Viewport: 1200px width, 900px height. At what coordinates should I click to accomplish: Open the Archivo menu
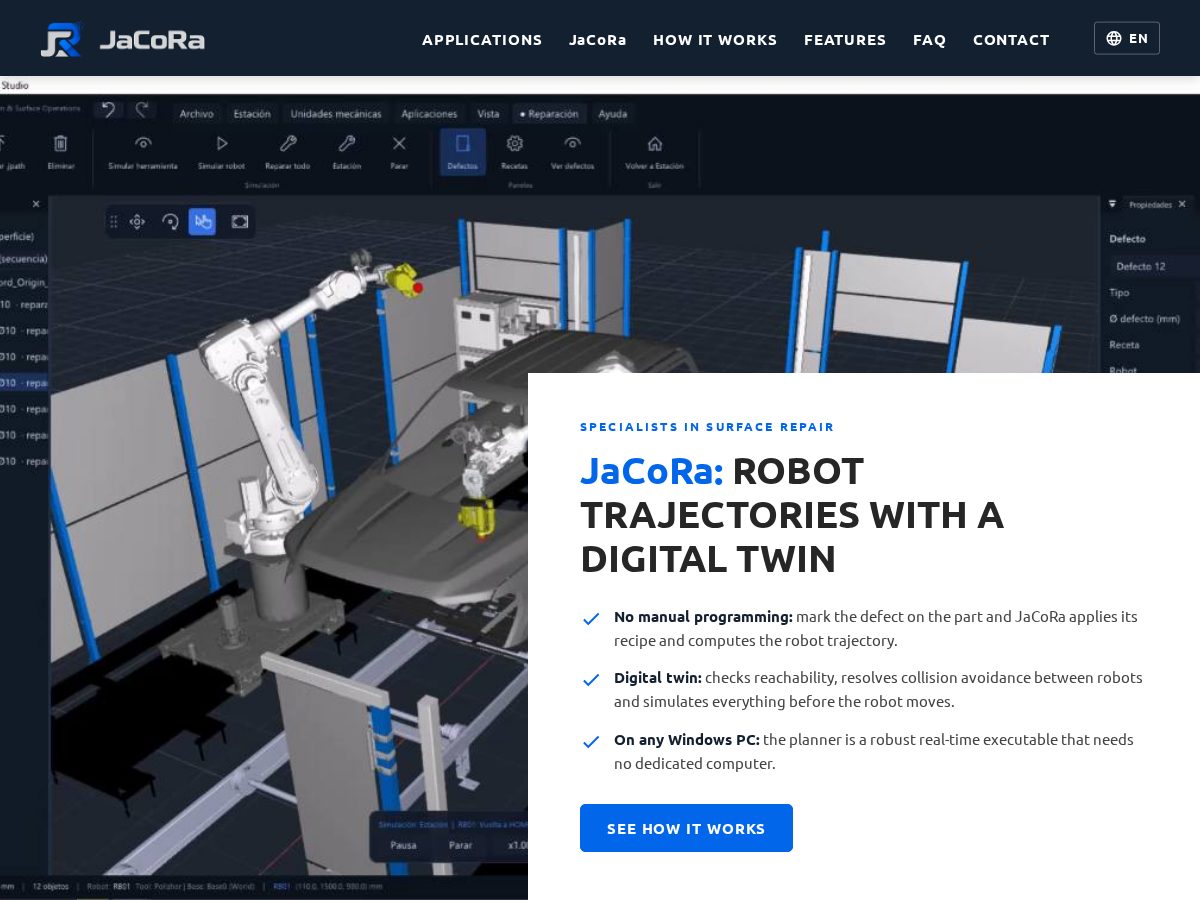pyautogui.click(x=196, y=114)
